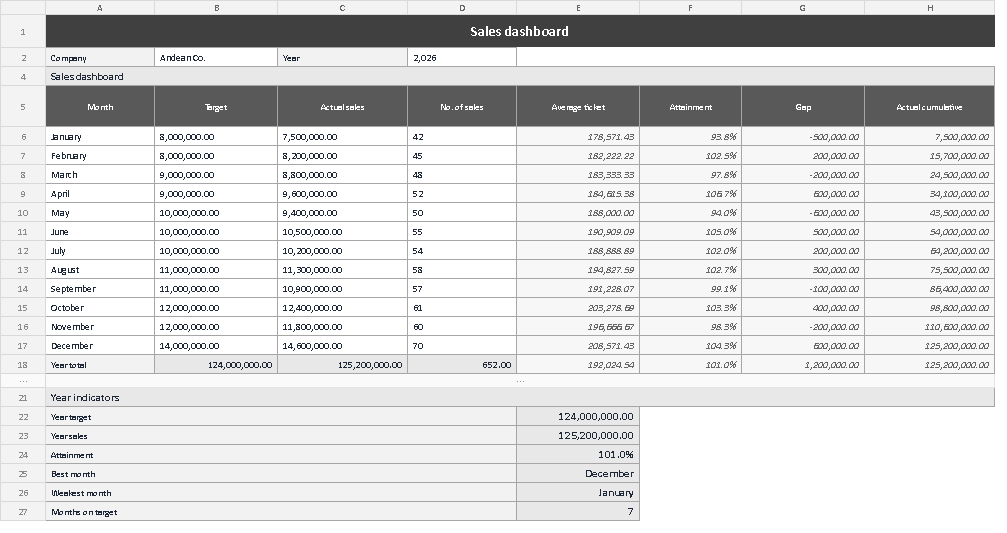
Task: Select column E header
Action: tap(578, 8)
